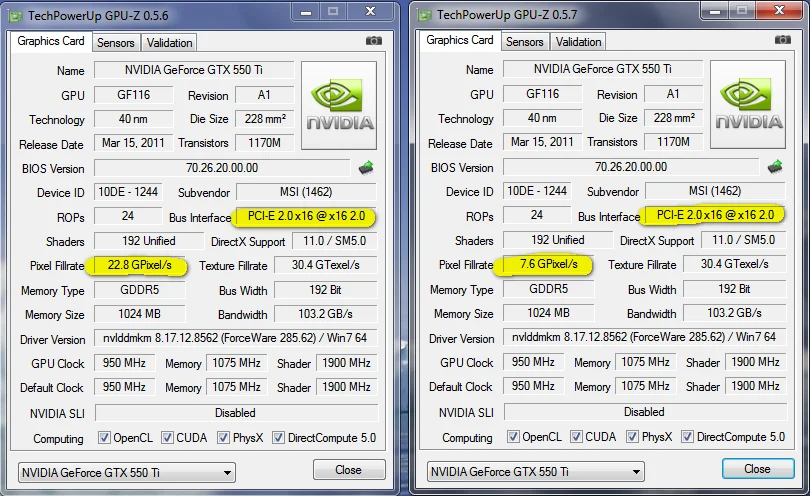
Task: Toggle PhysX checkbox in GPU-Z 0.5.6
Action: tap(223, 438)
